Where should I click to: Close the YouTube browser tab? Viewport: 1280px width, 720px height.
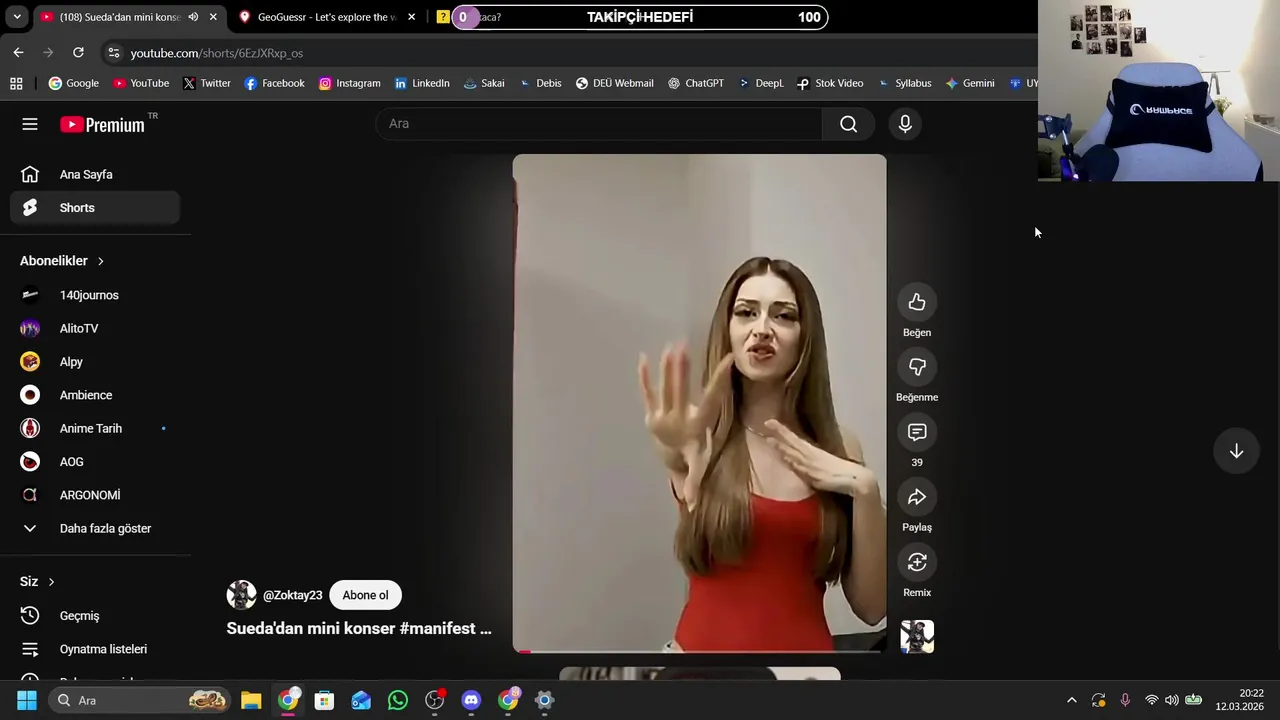[x=213, y=17]
